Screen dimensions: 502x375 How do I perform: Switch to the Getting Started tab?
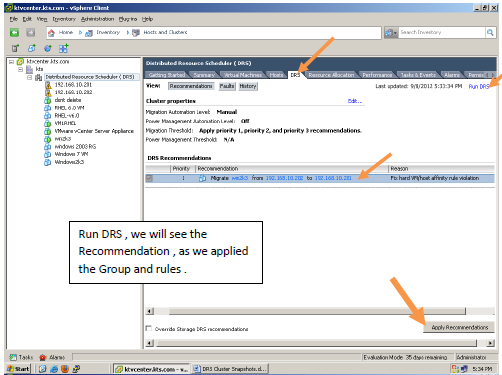pyautogui.click(x=167, y=75)
